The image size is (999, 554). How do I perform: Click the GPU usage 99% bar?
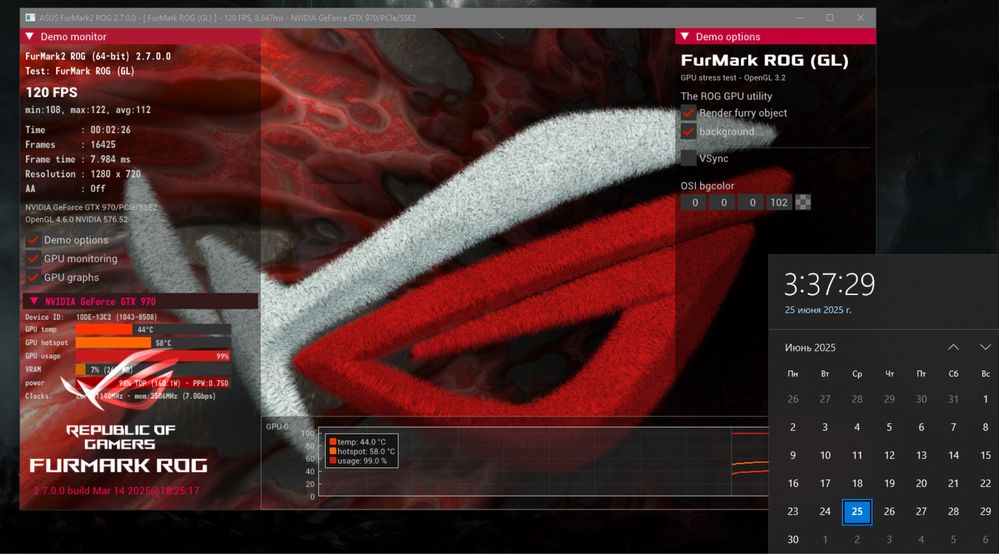tap(153, 356)
